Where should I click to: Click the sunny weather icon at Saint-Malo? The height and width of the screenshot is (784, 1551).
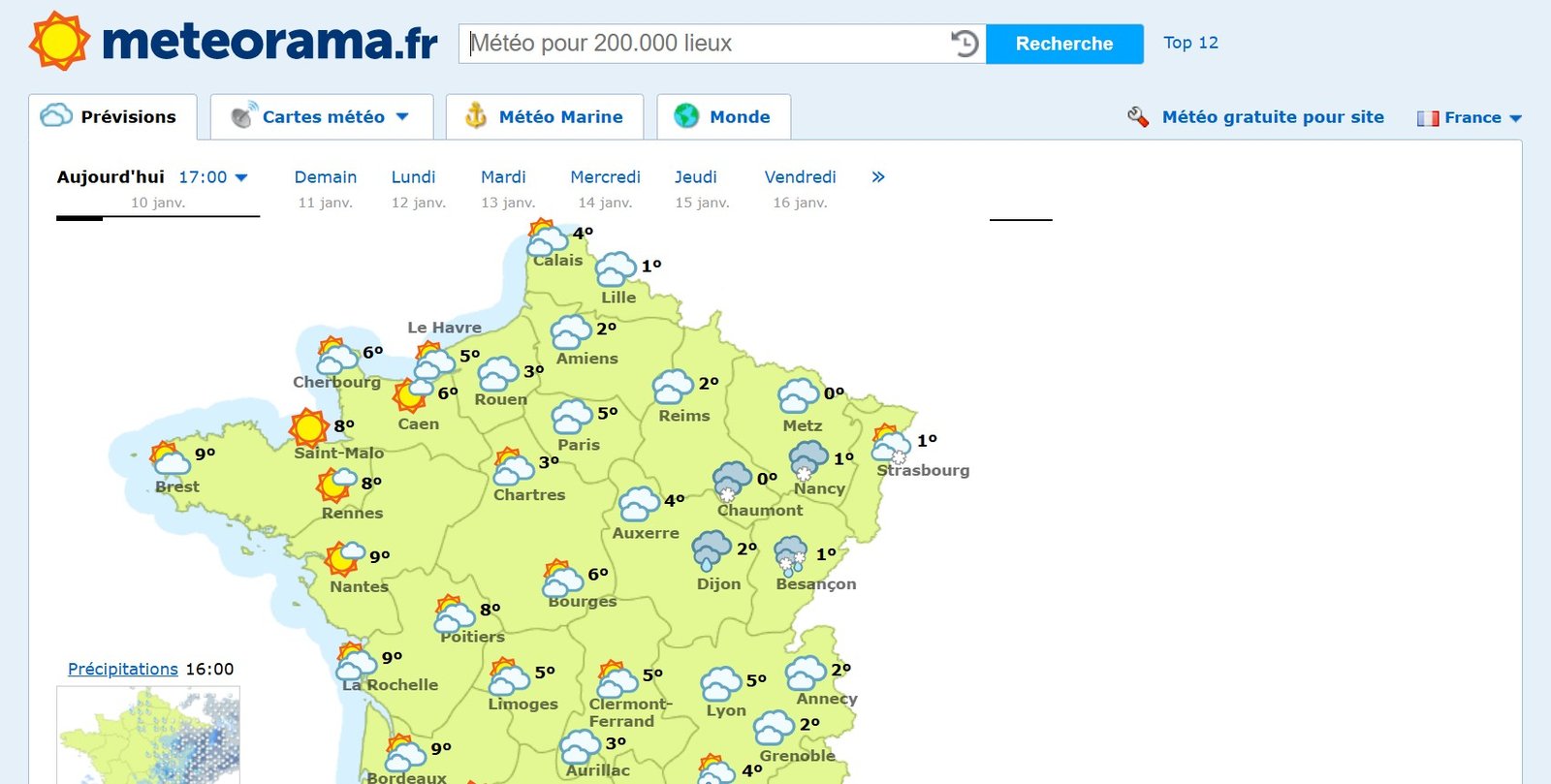pos(309,427)
